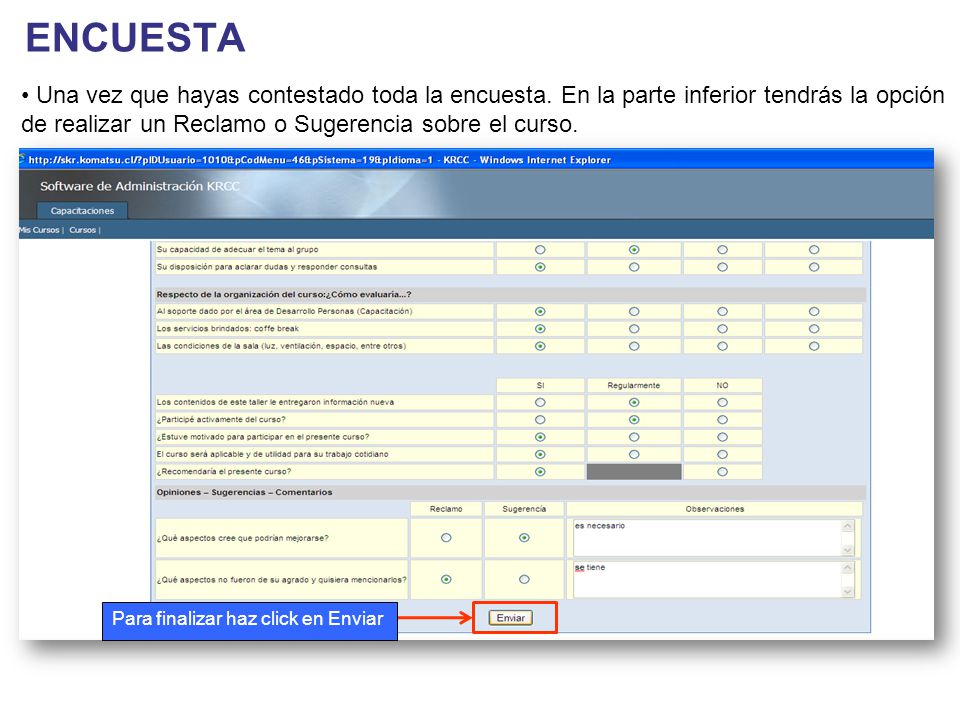Screen dimensions: 960x720
Task: Click 'Software de Administración KRCC' header title
Action: pyautogui.click(x=140, y=186)
